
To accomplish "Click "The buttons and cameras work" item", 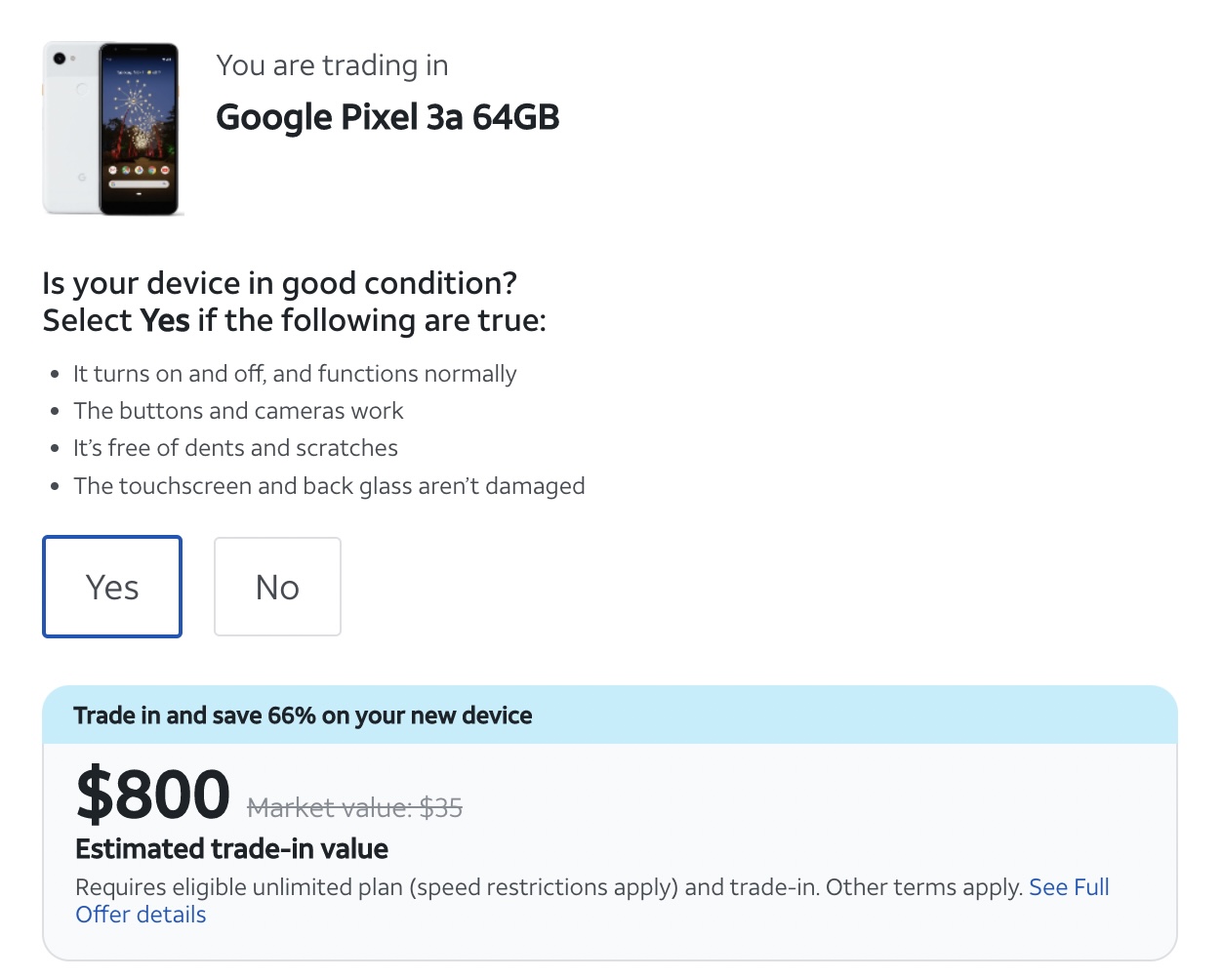I will tap(238, 411).
